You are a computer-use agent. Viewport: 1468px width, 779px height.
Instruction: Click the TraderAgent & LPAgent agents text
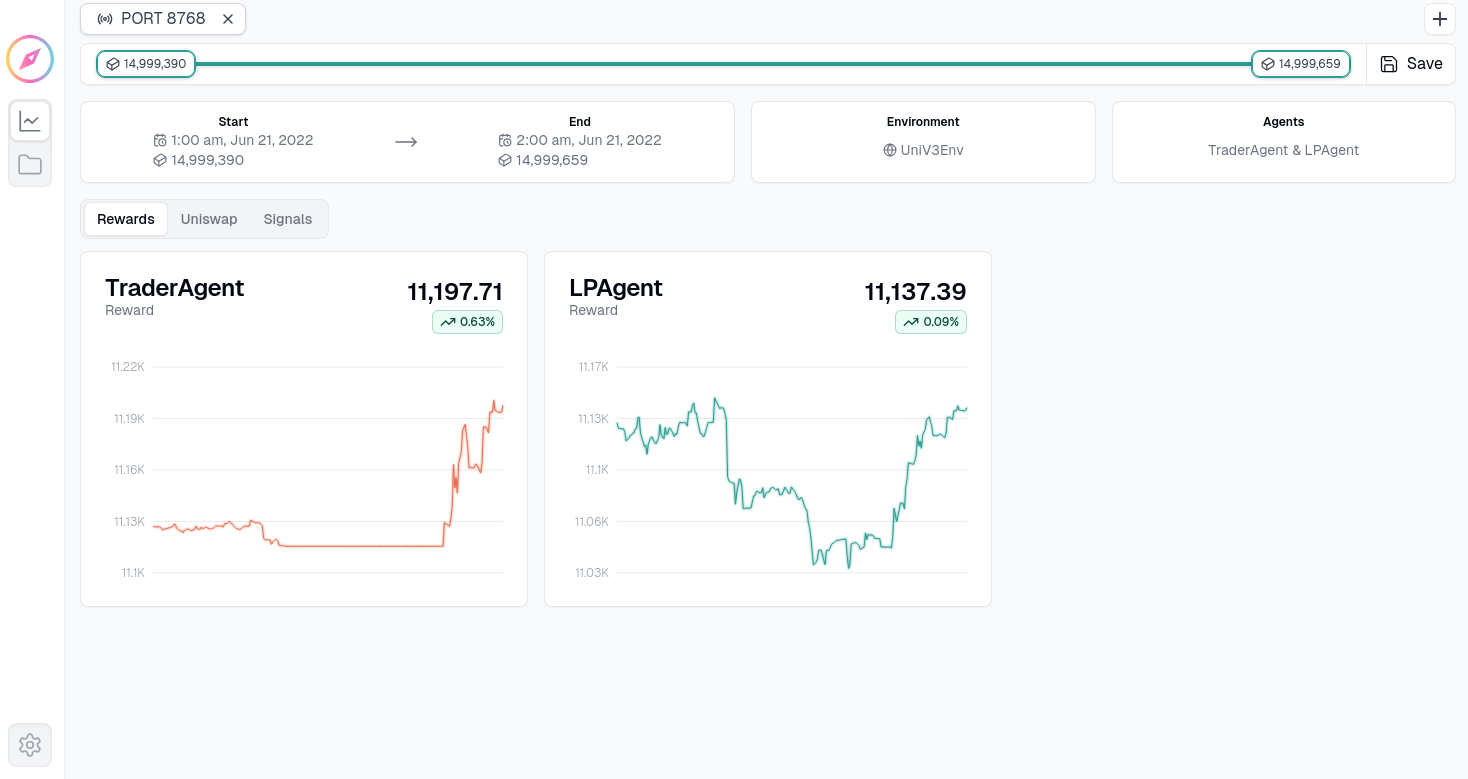(1284, 150)
